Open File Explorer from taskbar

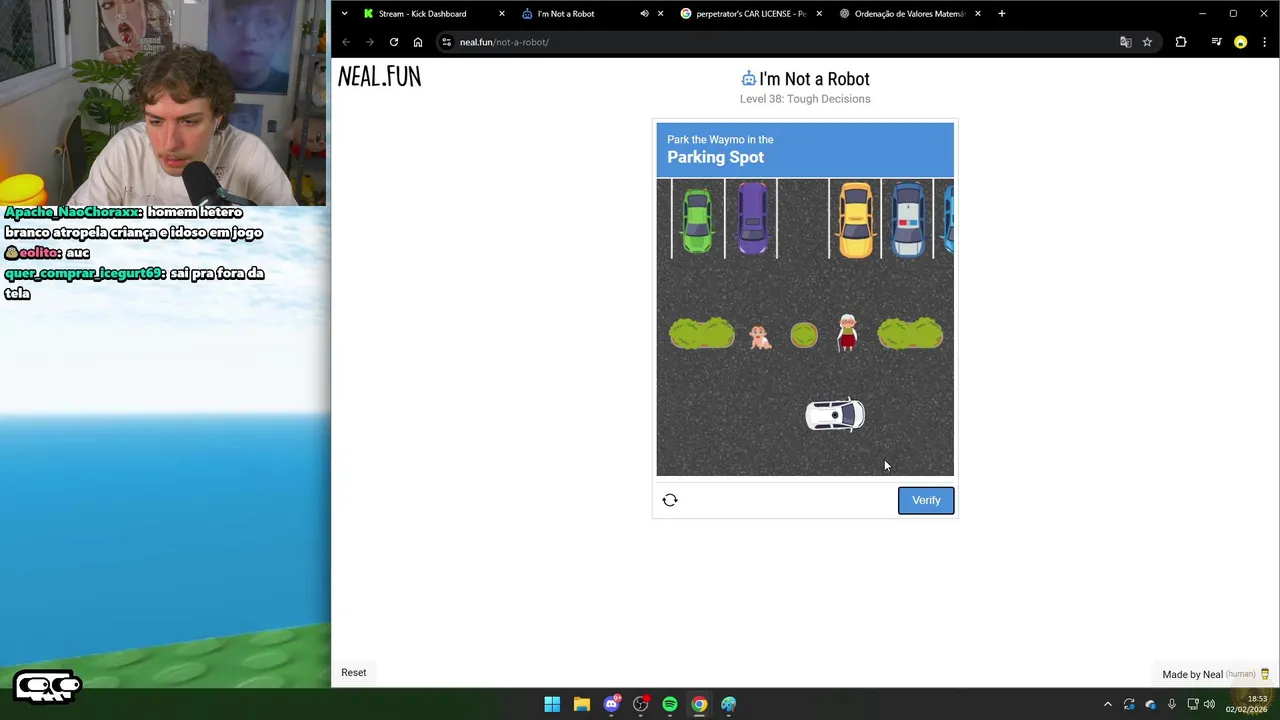(x=581, y=704)
